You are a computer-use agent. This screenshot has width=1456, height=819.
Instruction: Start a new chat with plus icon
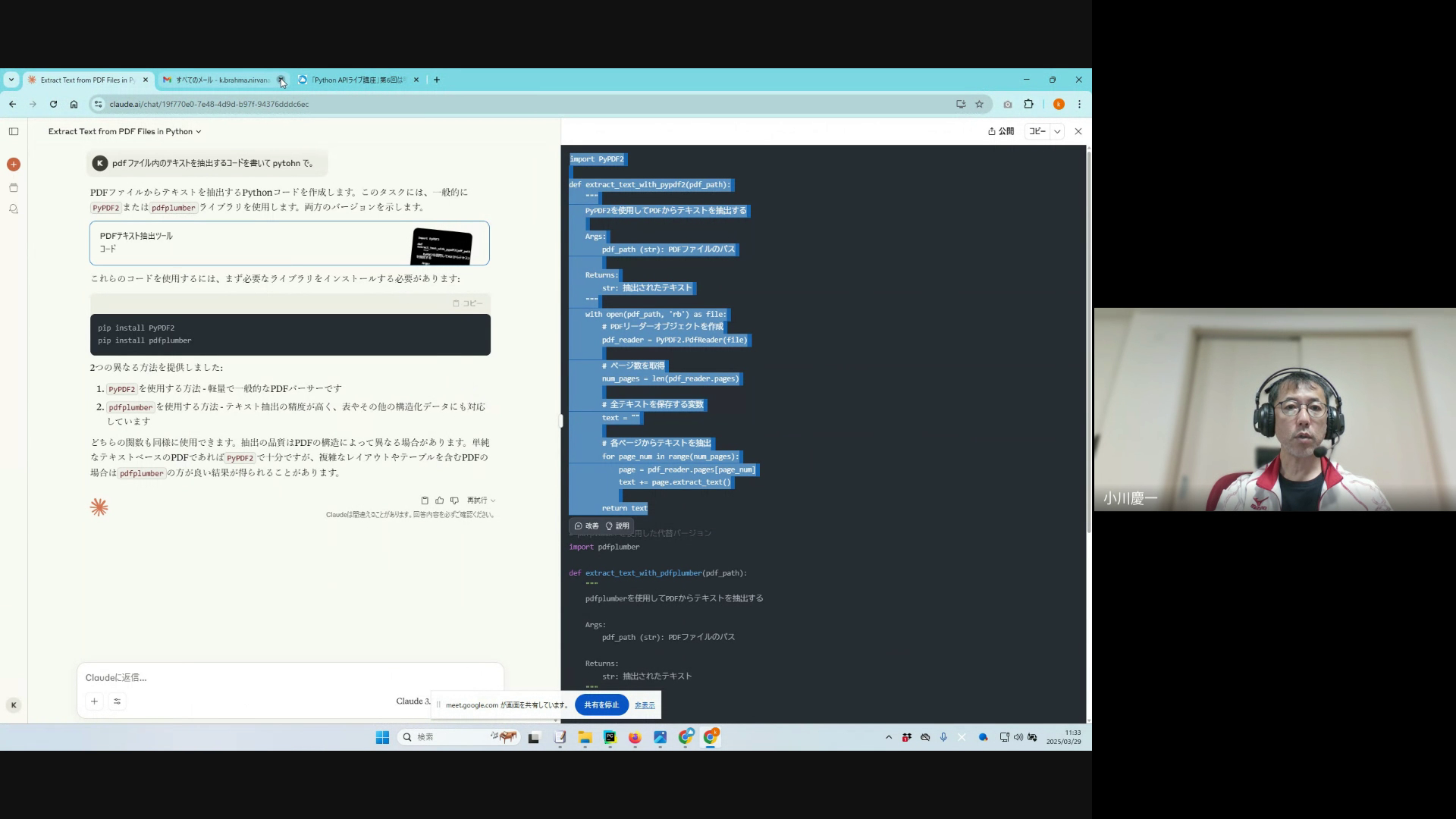[x=14, y=165]
